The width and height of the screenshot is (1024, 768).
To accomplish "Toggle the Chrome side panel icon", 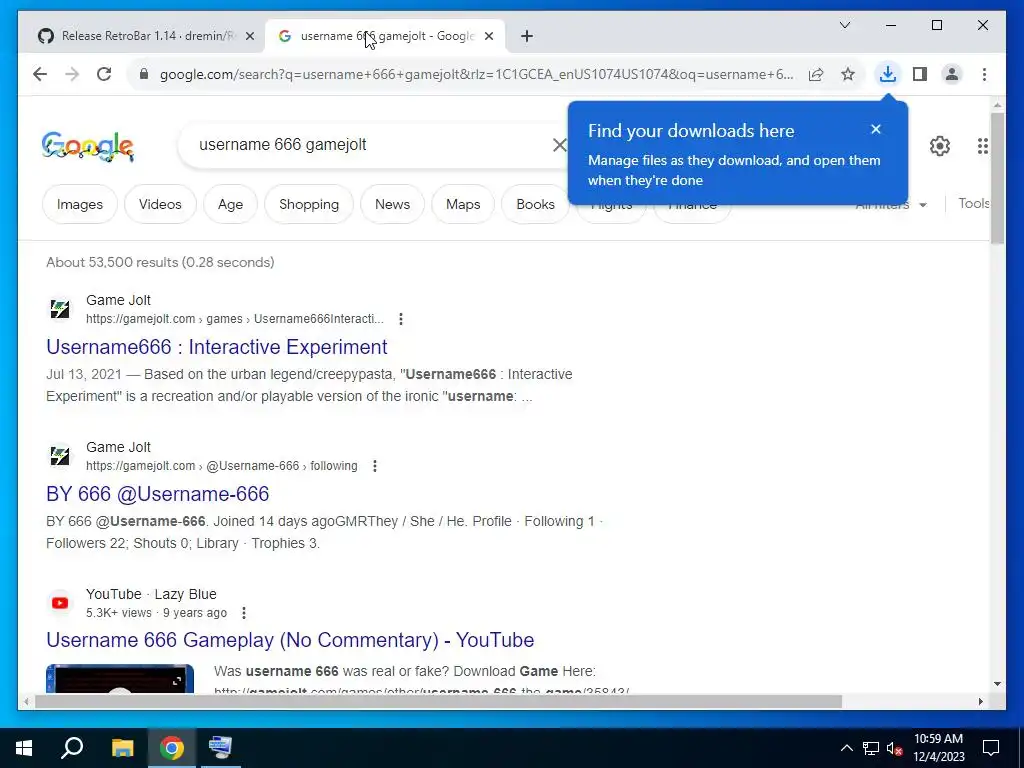I will tap(920, 74).
